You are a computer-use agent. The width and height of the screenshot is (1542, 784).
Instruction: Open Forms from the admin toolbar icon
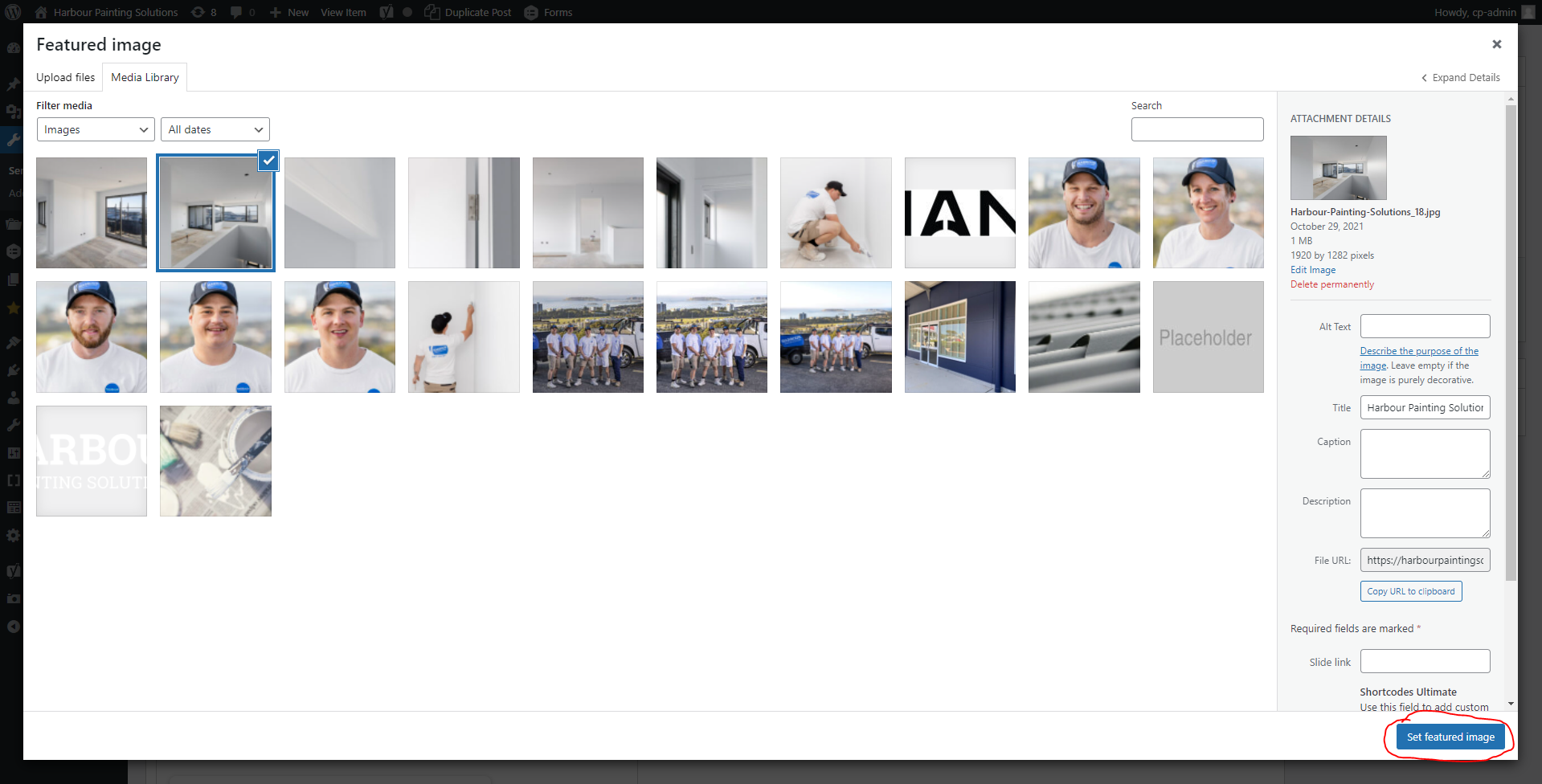tap(530, 12)
